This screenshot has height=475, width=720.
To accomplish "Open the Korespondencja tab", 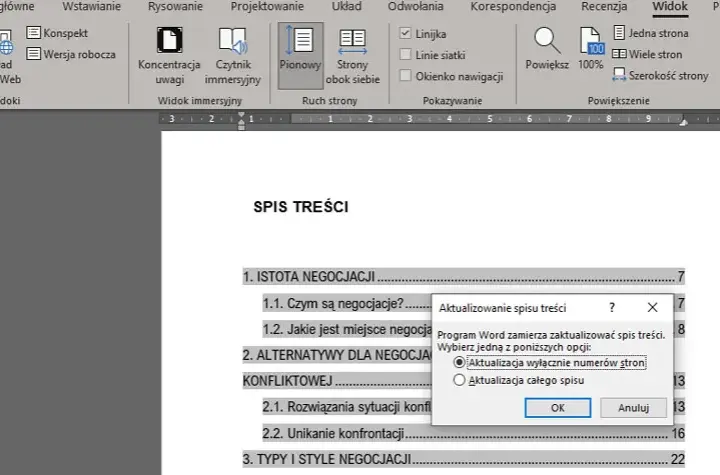I will 513,6.
